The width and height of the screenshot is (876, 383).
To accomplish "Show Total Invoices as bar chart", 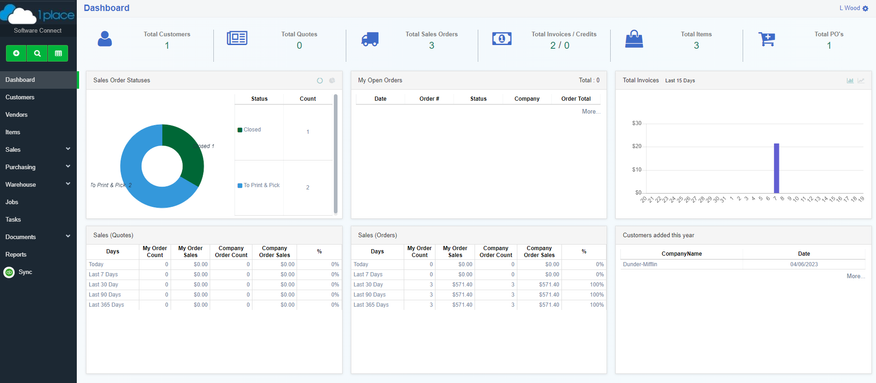I will click(x=850, y=80).
